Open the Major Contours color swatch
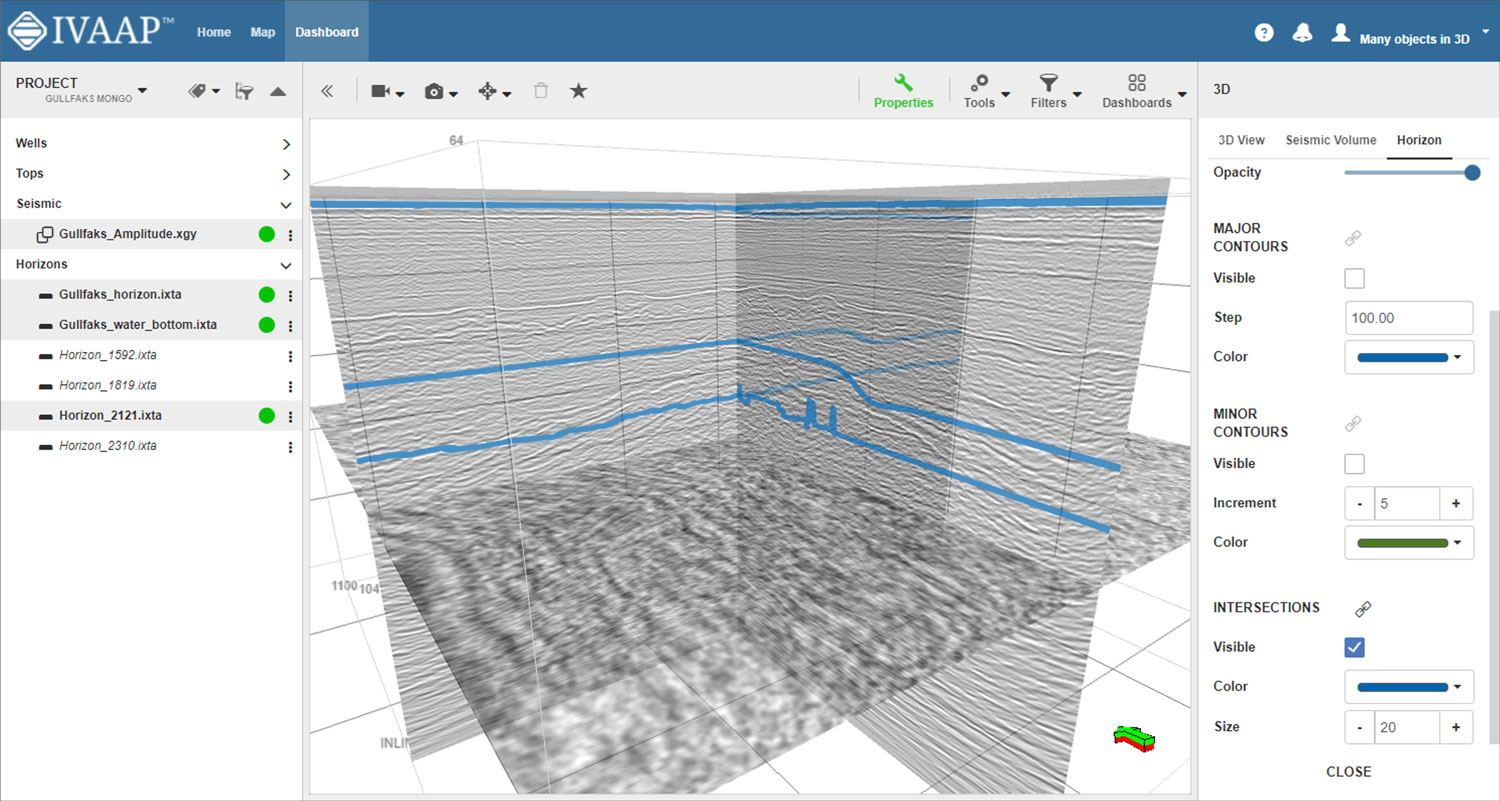The height and width of the screenshot is (801, 1500). coord(1409,357)
